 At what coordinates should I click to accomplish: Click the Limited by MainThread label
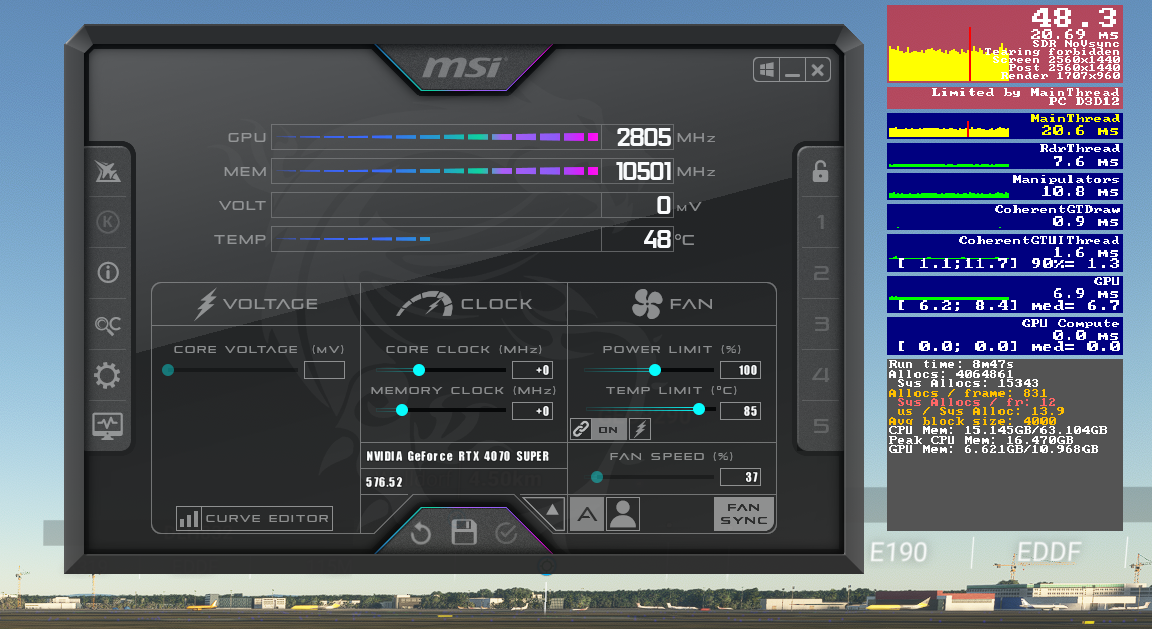point(1025,93)
